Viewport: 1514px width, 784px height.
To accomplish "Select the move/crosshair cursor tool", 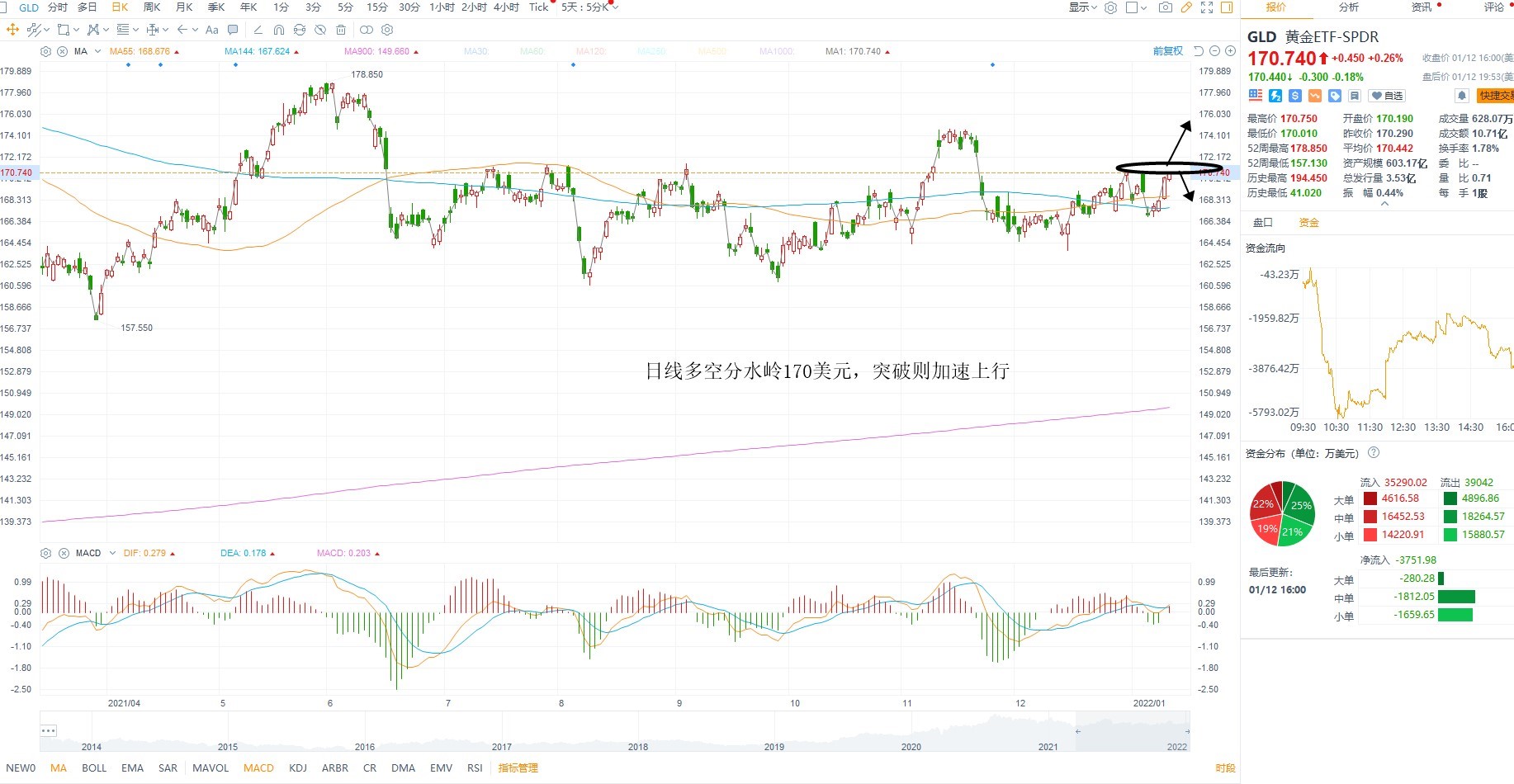I will 12,30.
